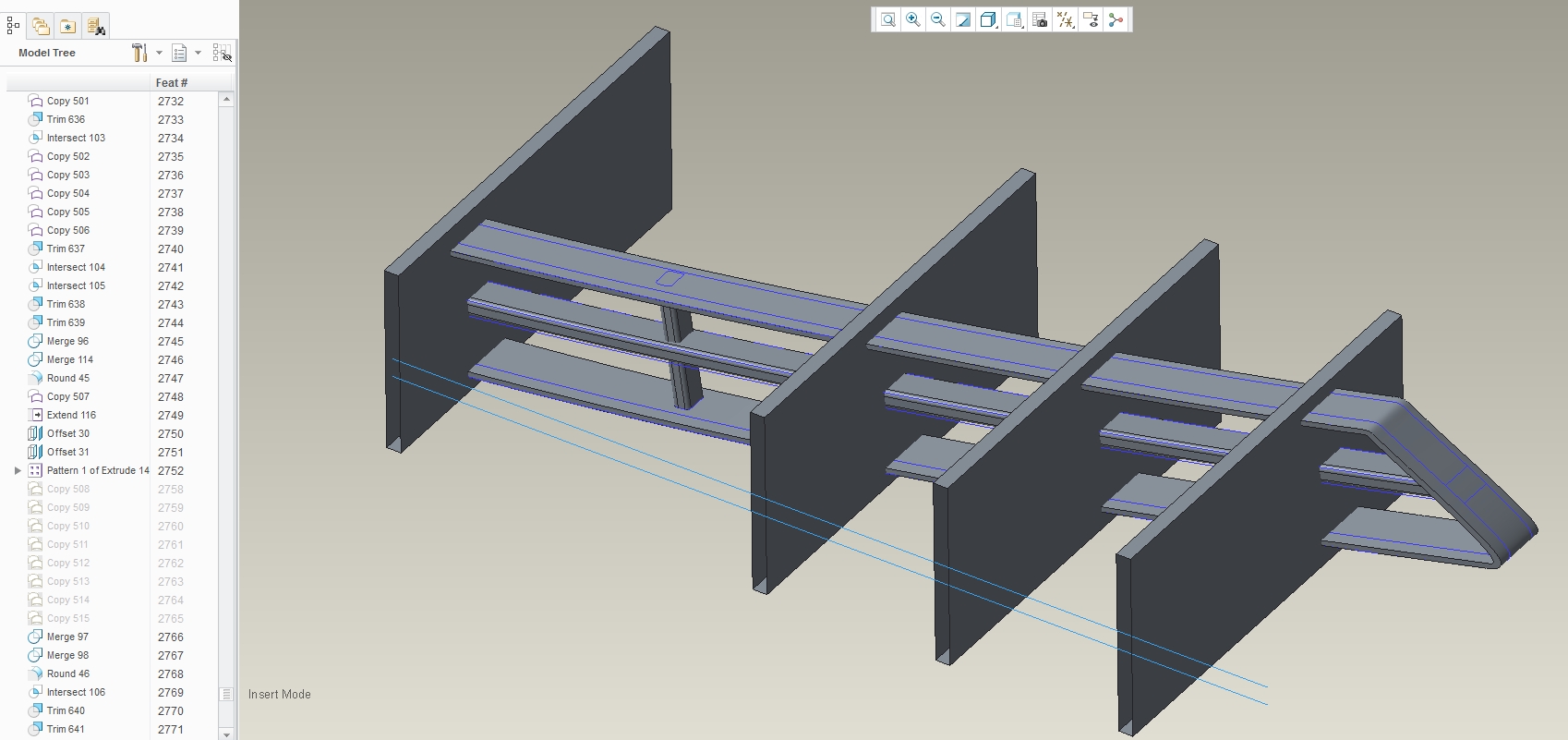The width and height of the screenshot is (1568, 740).
Task: Expand Pattern 1 of Extrude 14
Action: point(17,470)
